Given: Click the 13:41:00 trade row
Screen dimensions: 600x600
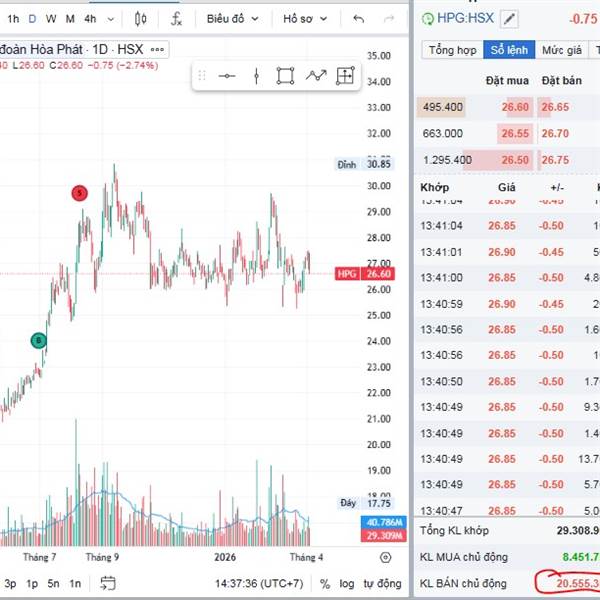Looking at the screenshot, I should coord(507,278).
